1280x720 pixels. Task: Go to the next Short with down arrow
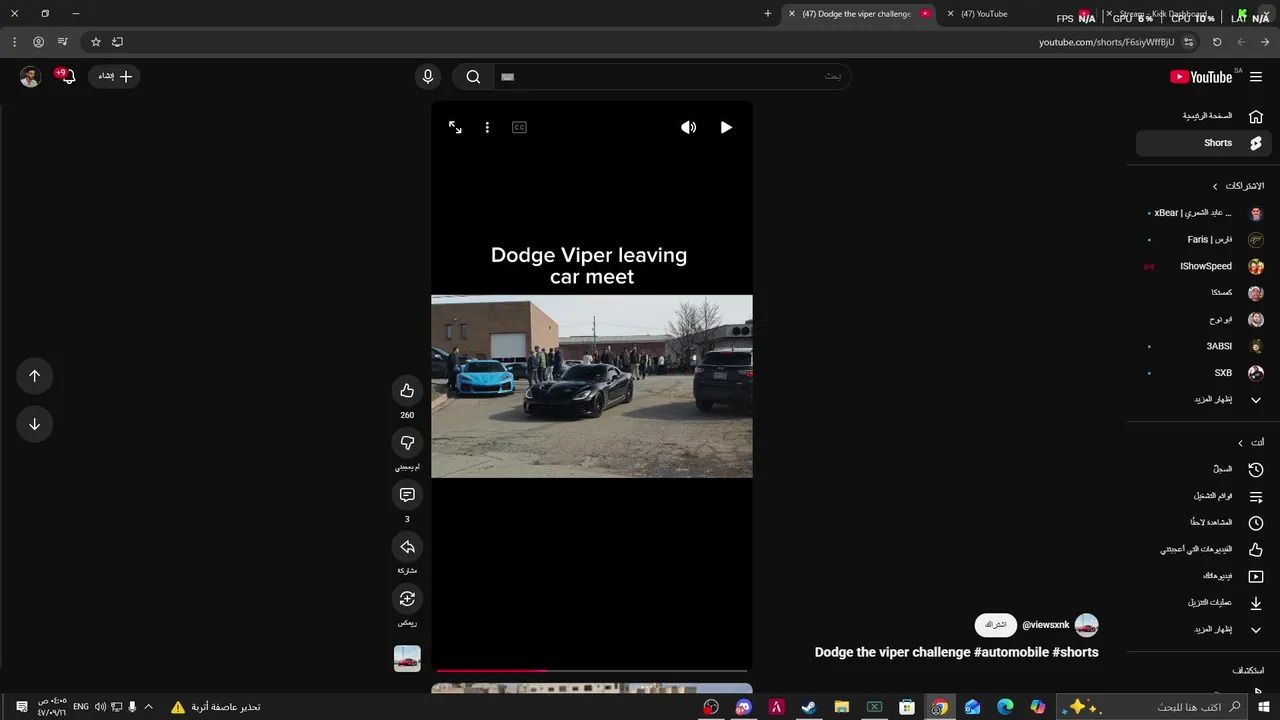click(34, 424)
